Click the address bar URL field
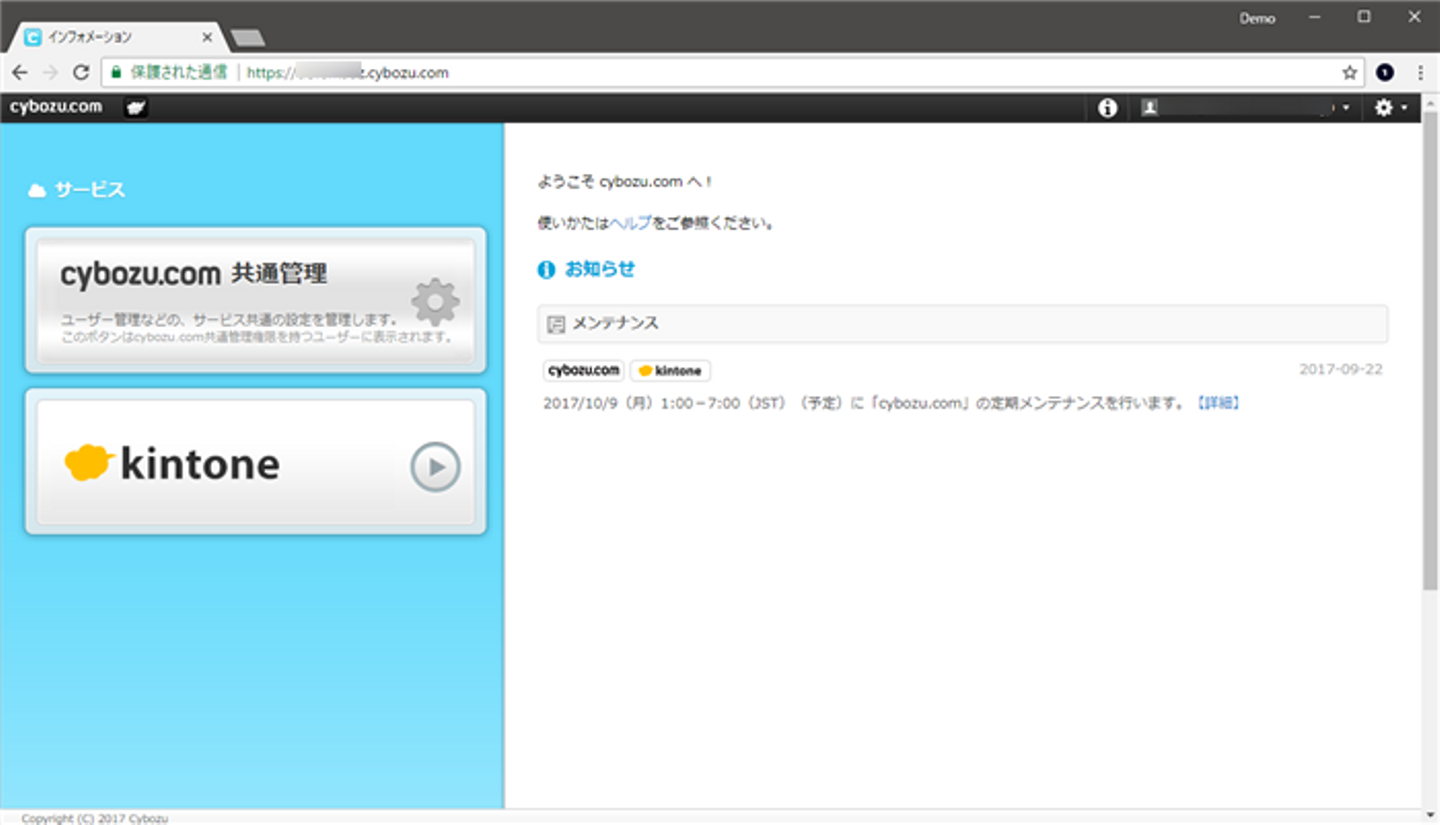Screen dimensions: 1440x825 tap(732, 73)
